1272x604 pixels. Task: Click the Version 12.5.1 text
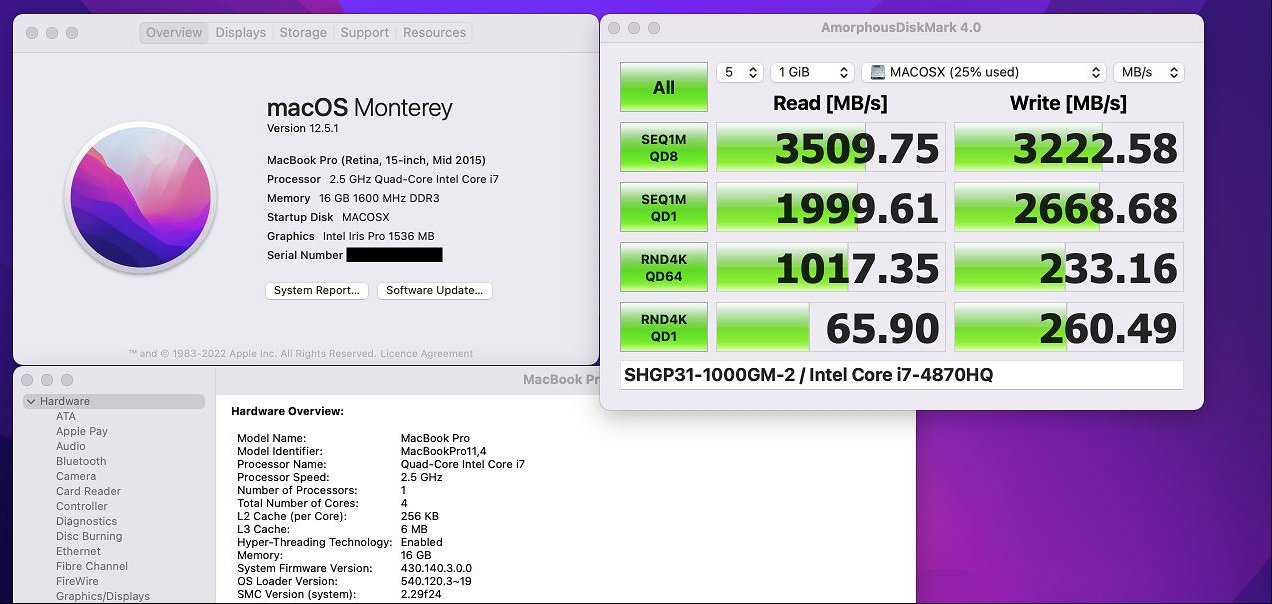(x=303, y=128)
